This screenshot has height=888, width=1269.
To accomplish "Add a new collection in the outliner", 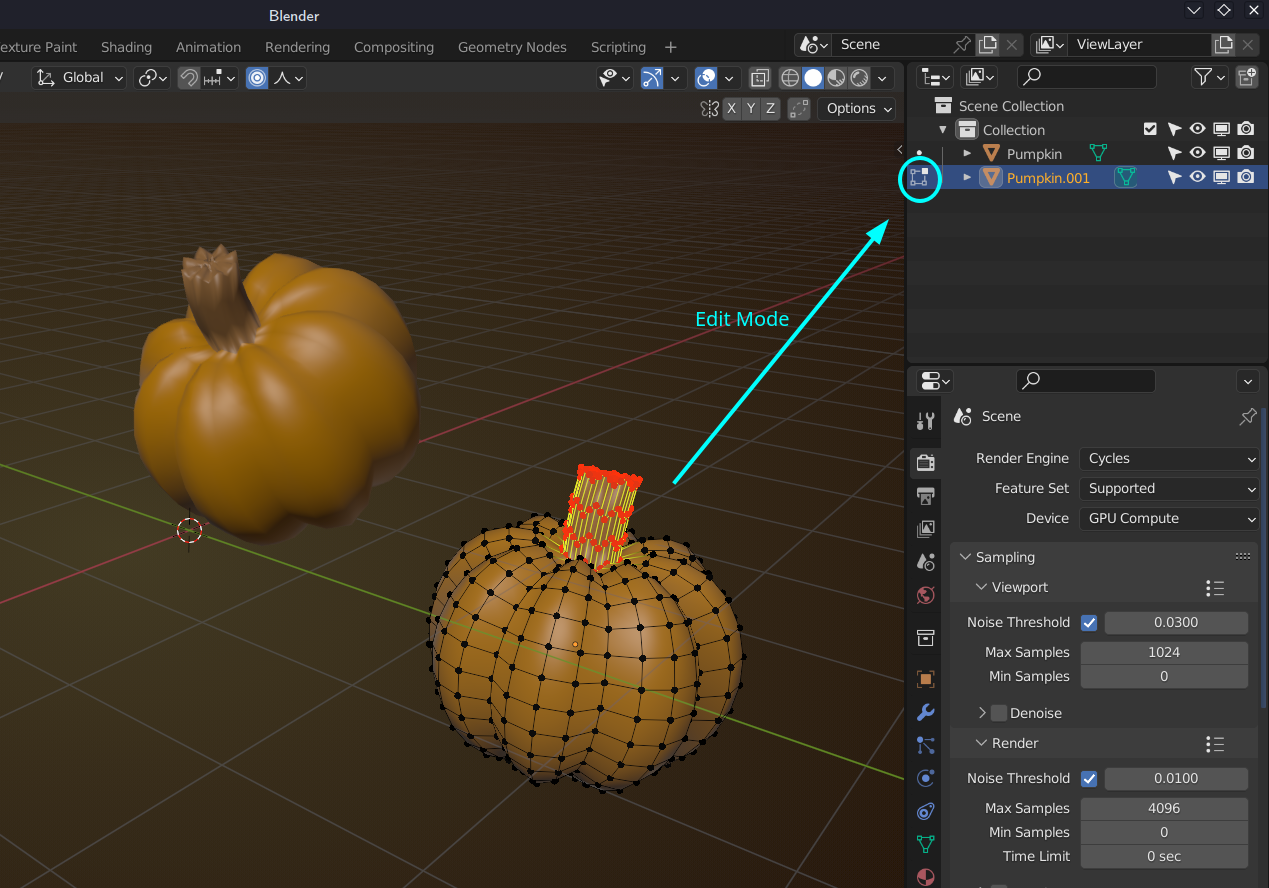I will [x=1246, y=77].
